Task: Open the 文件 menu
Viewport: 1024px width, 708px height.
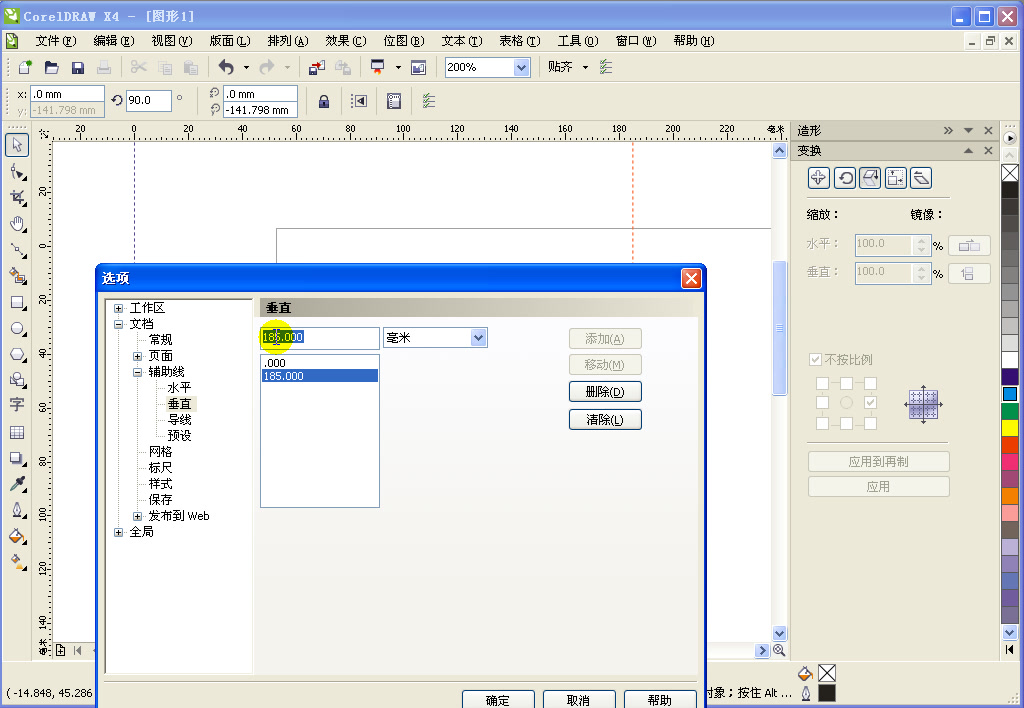Action: 56,40
